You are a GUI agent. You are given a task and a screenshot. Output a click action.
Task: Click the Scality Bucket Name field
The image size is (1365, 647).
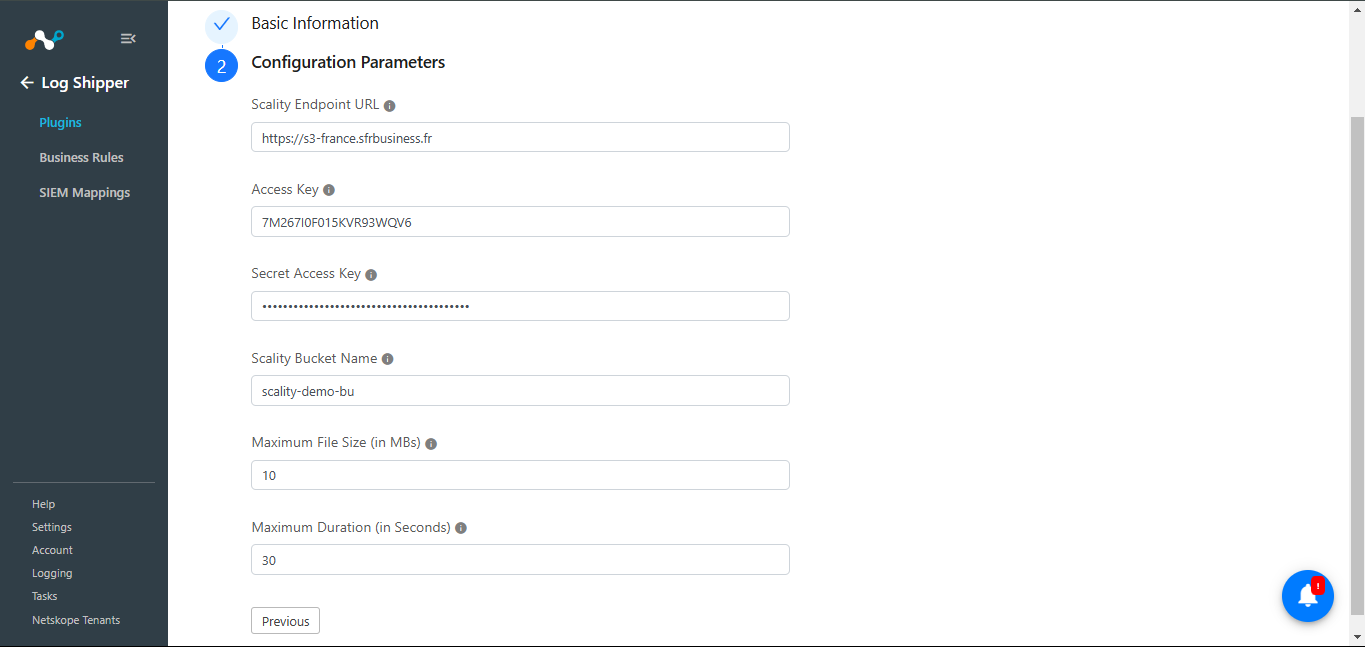pyautogui.click(x=520, y=391)
